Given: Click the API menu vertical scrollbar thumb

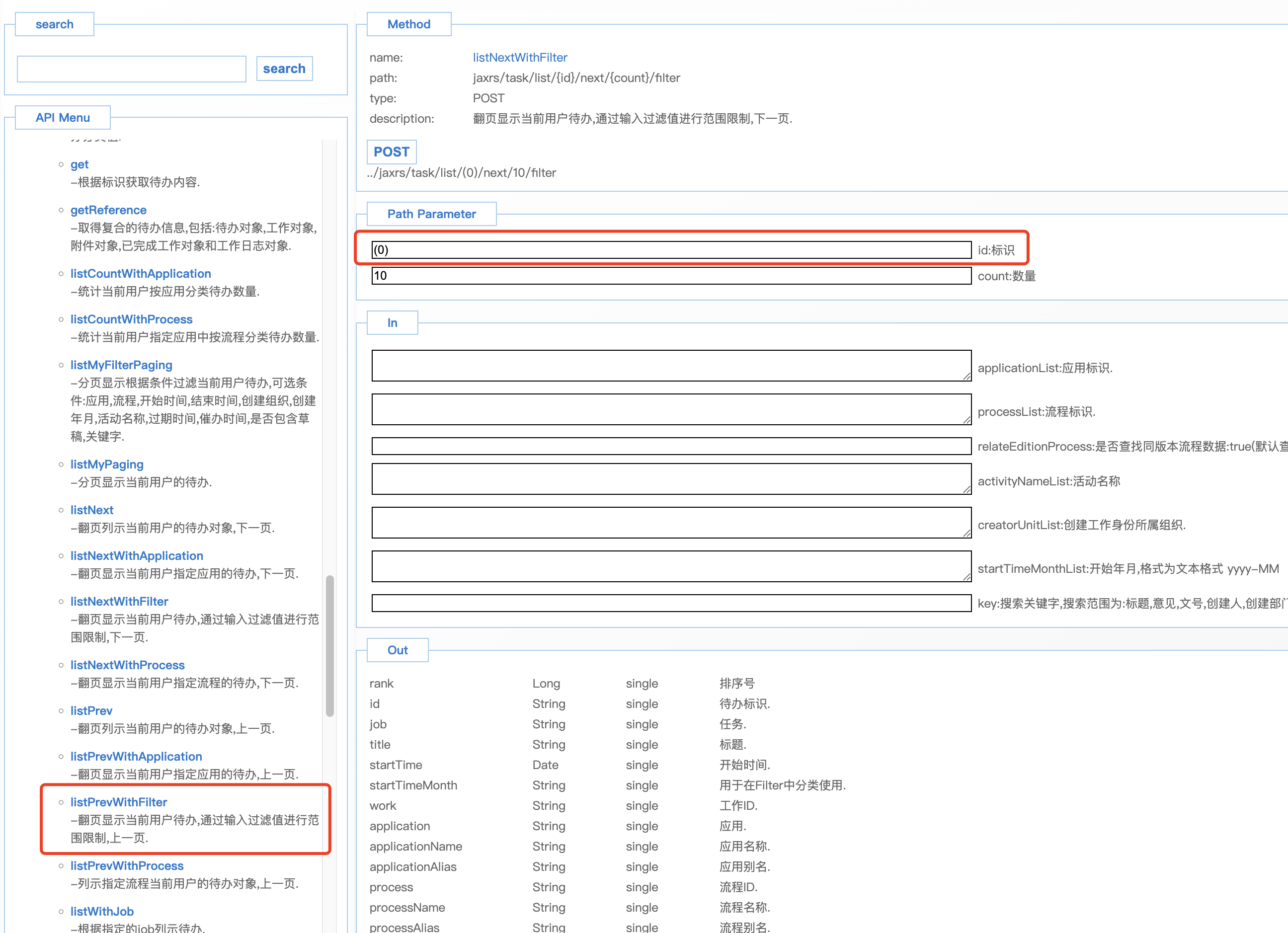Looking at the screenshot, I should click(329, 646).
